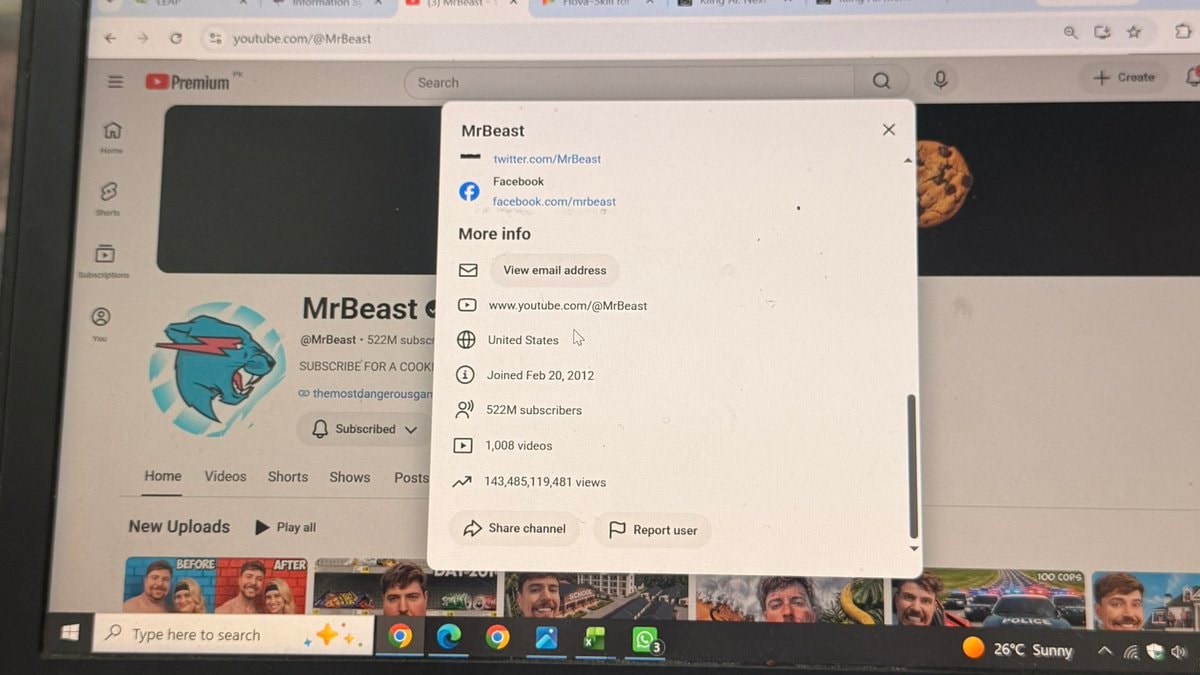
Task: Click the Facebook logo icon
Action: [469, 191]
